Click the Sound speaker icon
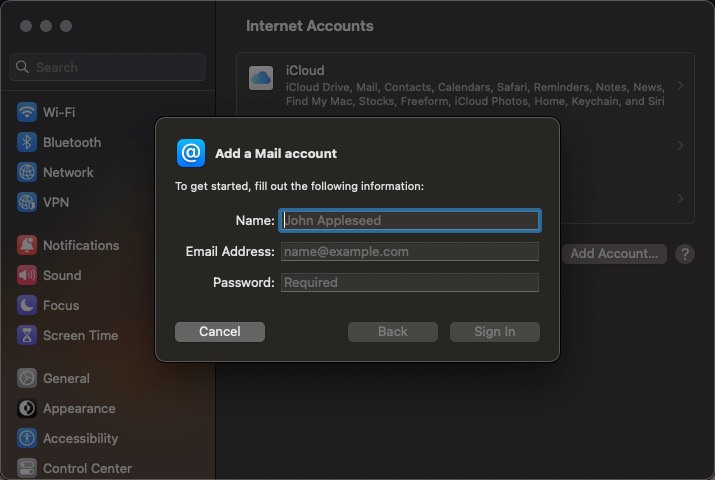This screenshot has height=480, width=715. 26,275
